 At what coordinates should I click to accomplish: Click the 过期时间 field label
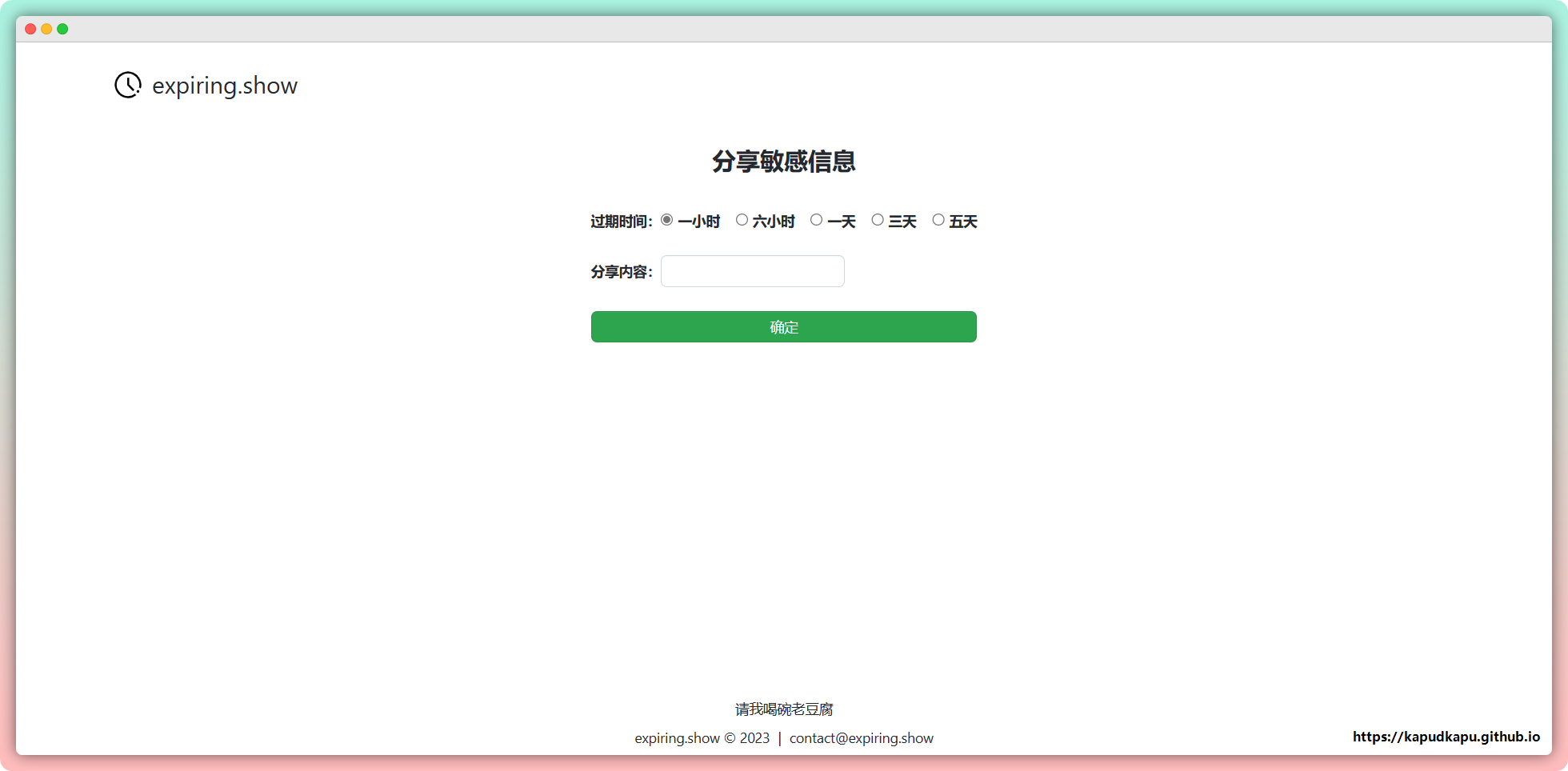click(x=621, y=222)
